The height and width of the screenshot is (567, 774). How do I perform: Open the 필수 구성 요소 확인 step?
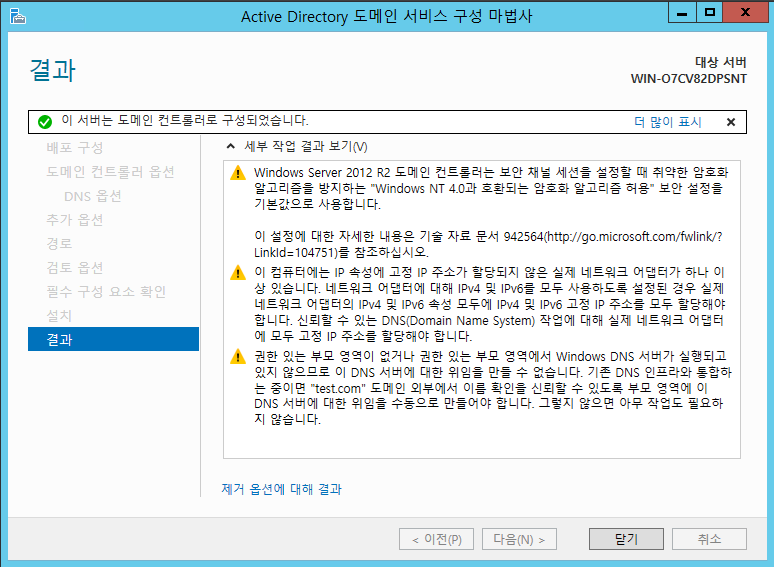click(106, 292)
